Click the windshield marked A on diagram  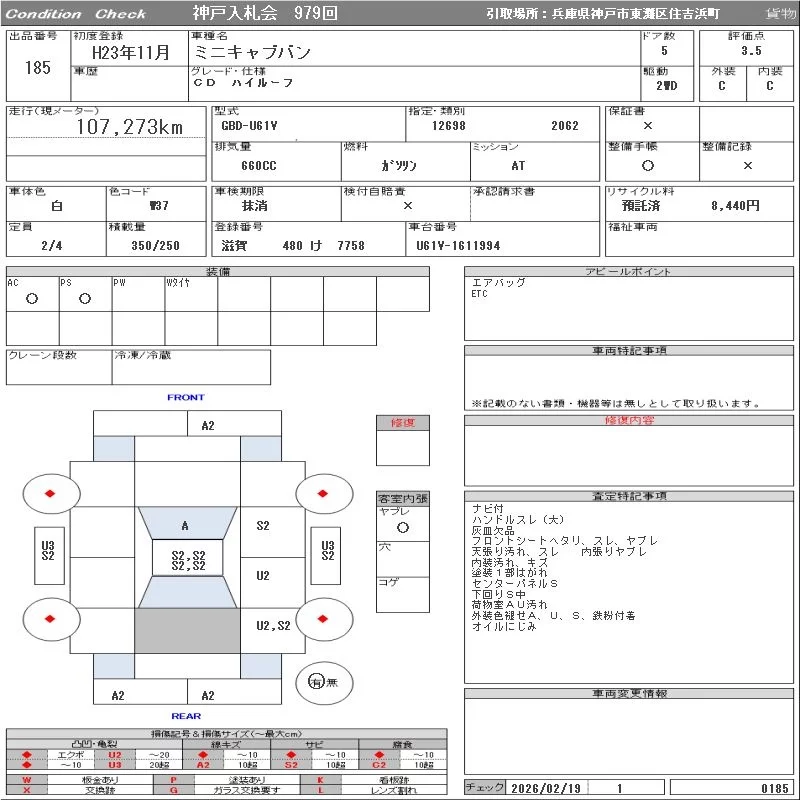click(x=186, y=525)
